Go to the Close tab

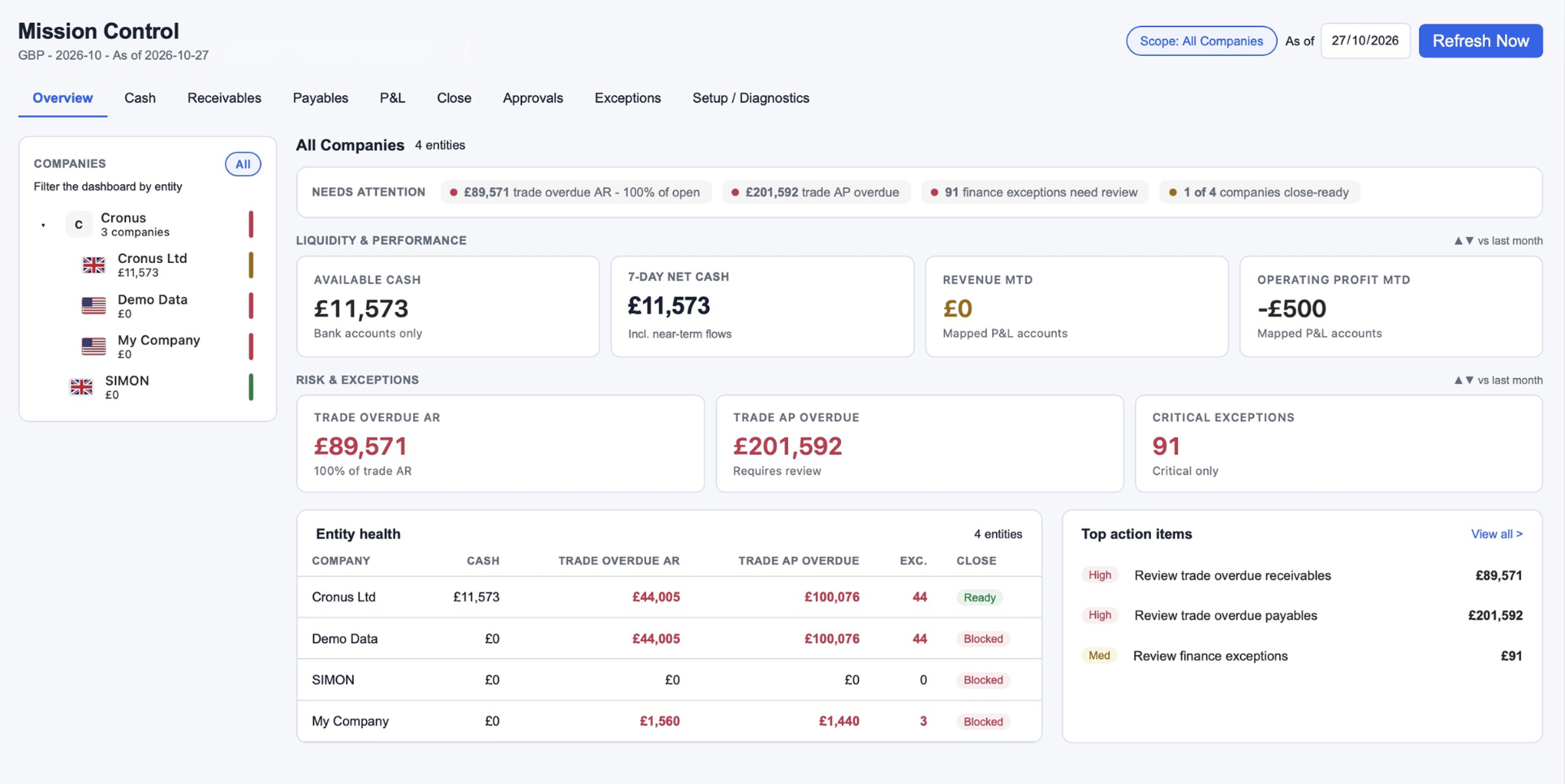tap(454, 98)
